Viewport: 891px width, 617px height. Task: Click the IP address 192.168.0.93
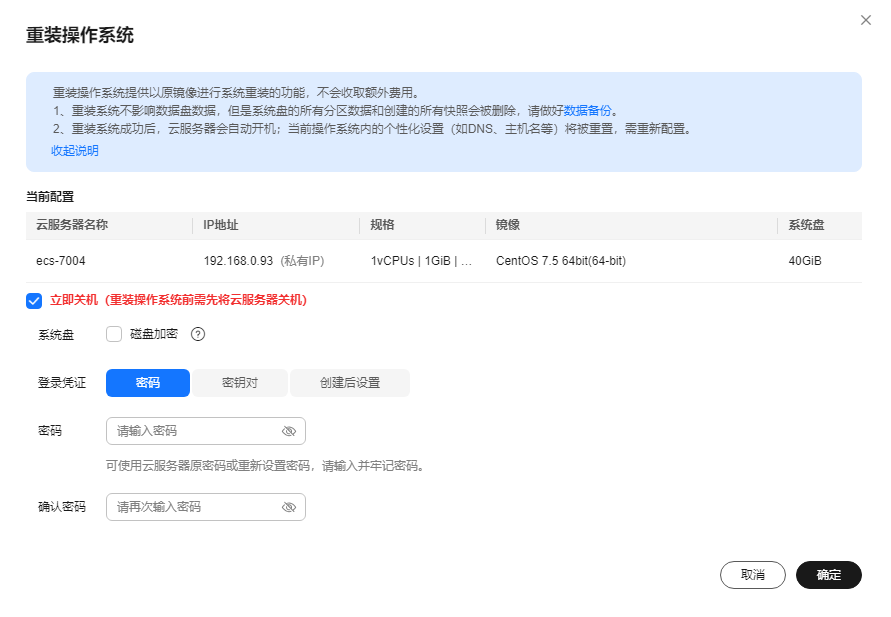[x=239, y=261]
